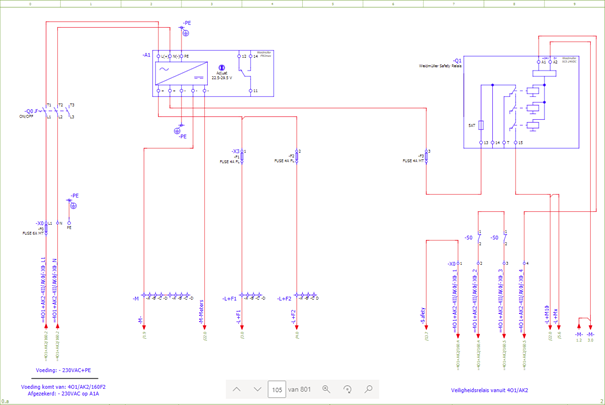Click the 'Voeding: - 230VAC+PE' text
Viewport: 605px width, 405px height.
57,370
